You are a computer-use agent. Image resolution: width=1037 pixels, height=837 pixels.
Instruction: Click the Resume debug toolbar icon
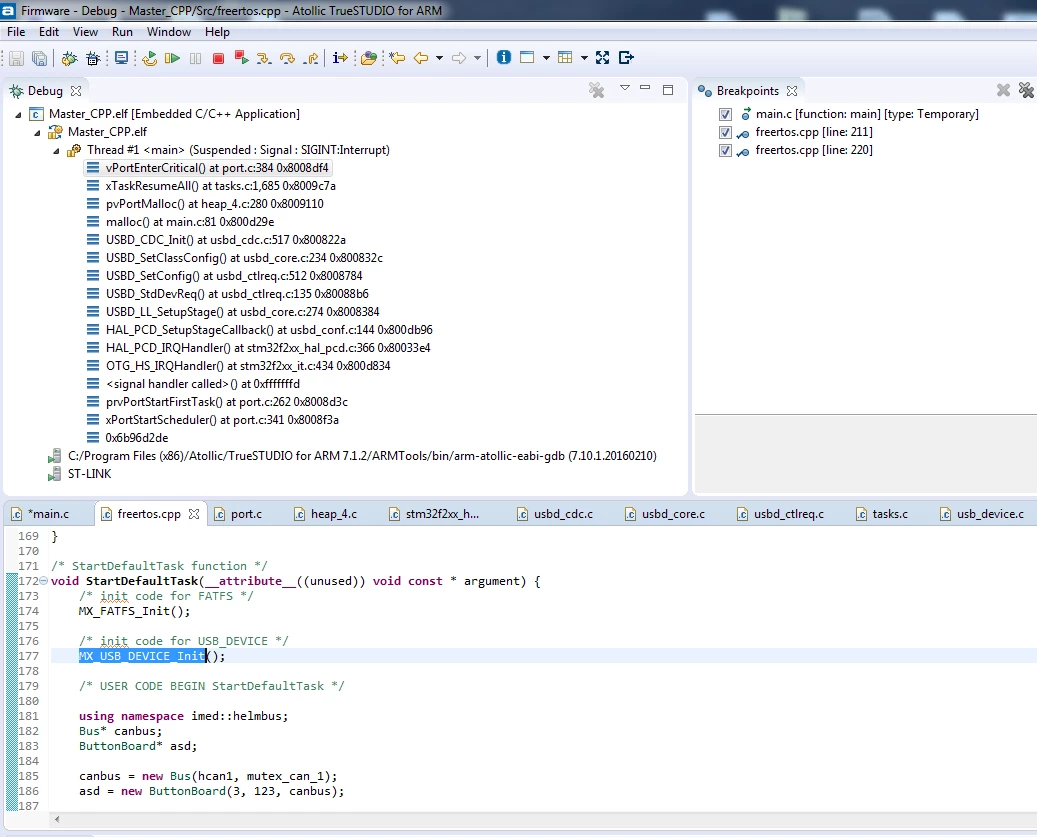click(173, 58)
